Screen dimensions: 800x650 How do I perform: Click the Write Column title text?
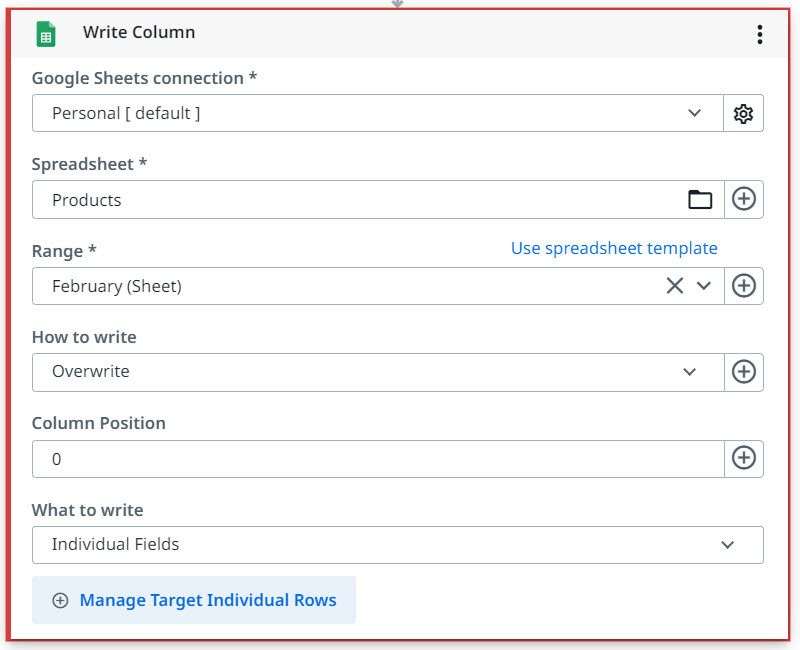pos(139,33)
